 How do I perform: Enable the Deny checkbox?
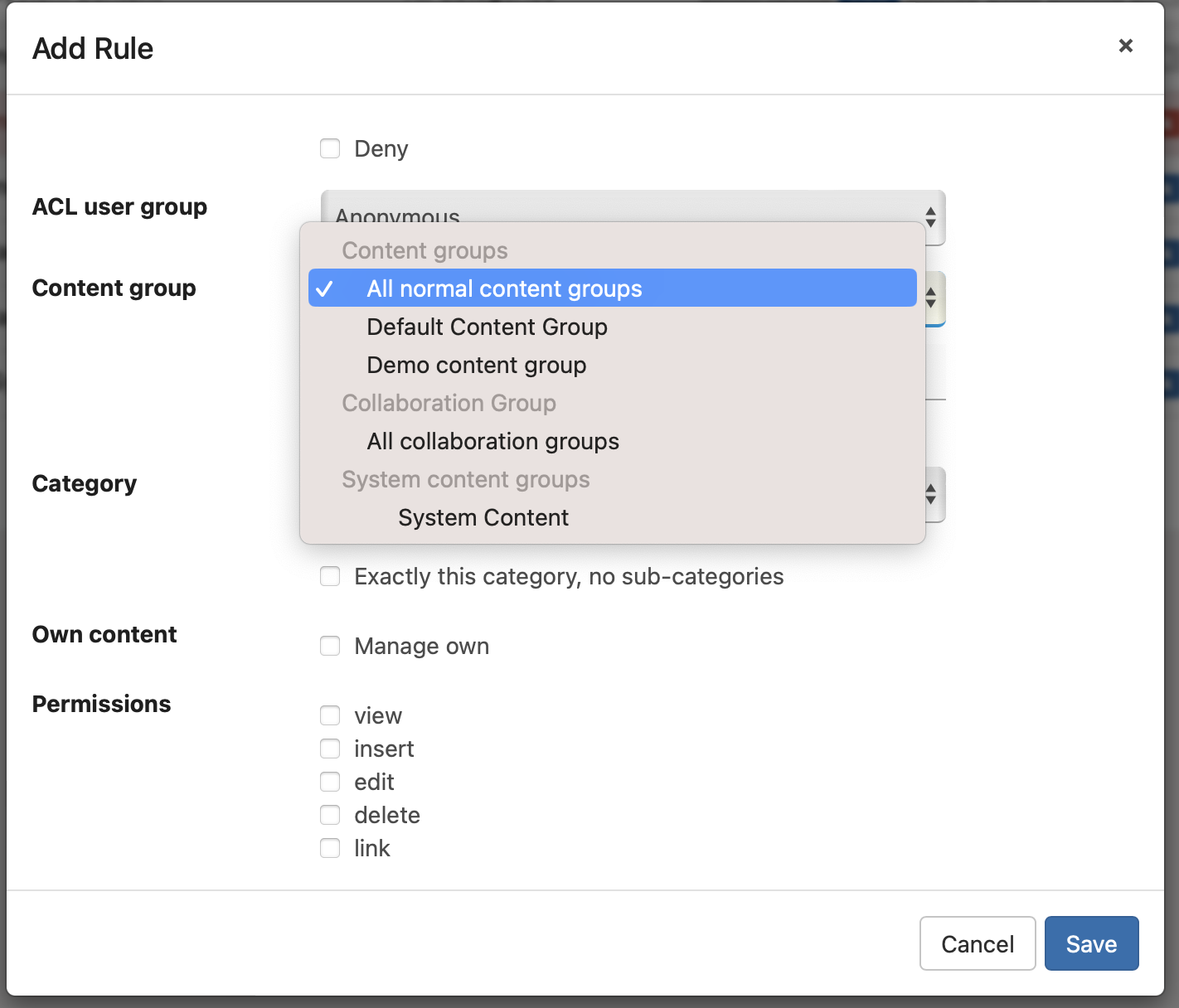click(x=330, y=148)
